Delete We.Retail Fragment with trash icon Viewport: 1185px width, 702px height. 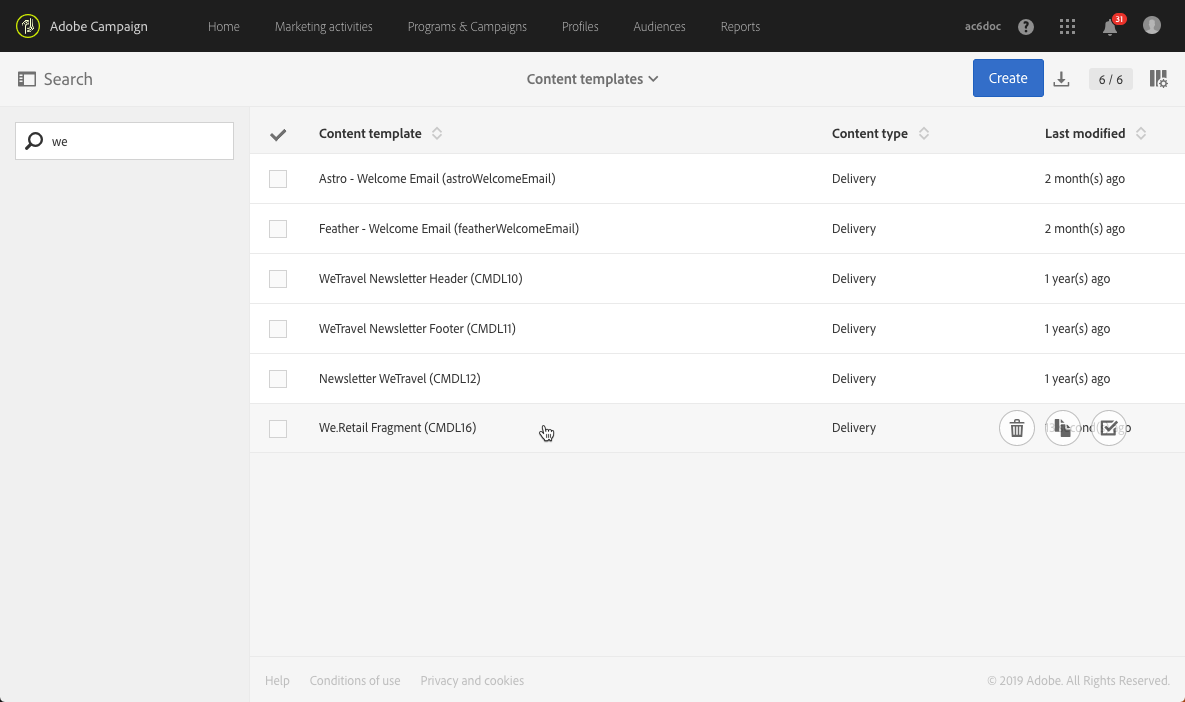[1016, 428]
